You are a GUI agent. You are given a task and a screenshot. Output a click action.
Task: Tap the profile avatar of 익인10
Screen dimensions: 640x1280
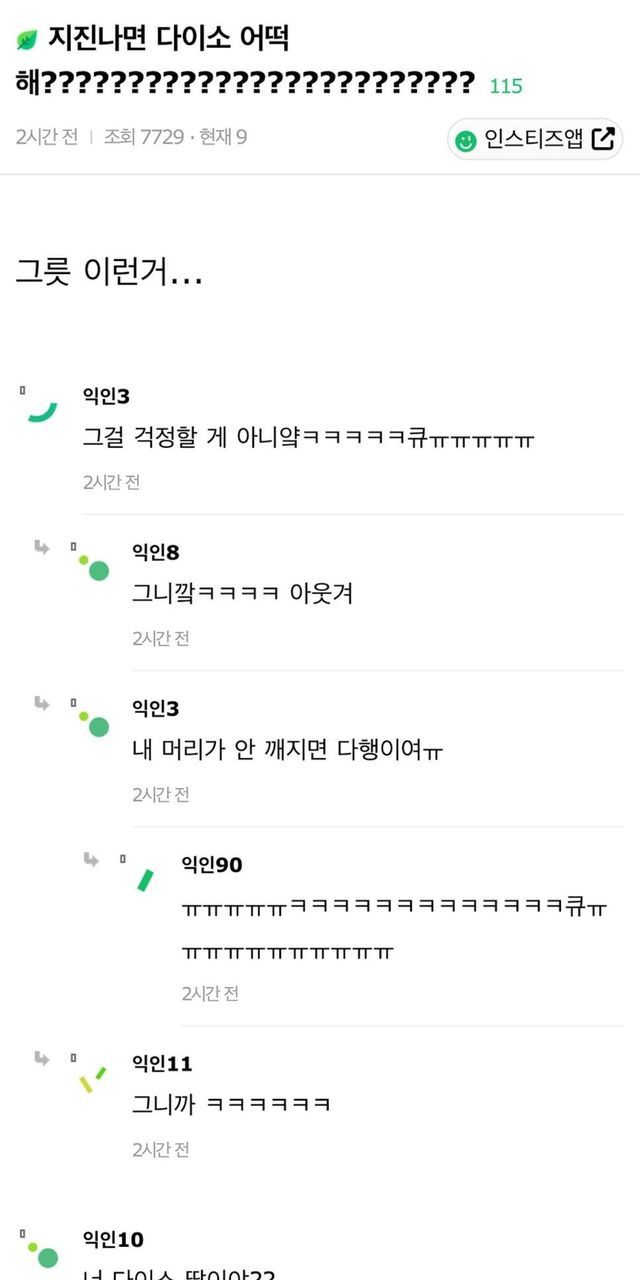point(43,1253)
